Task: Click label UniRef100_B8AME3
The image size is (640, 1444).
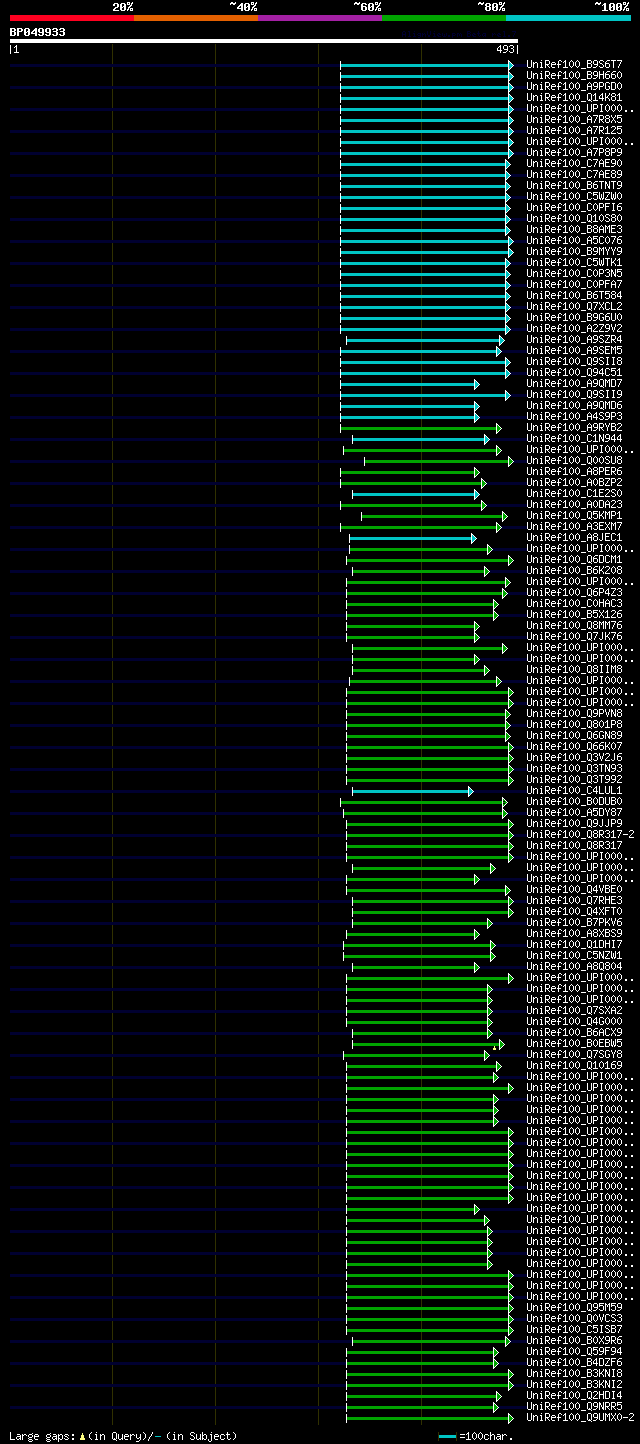Action: 574,229
